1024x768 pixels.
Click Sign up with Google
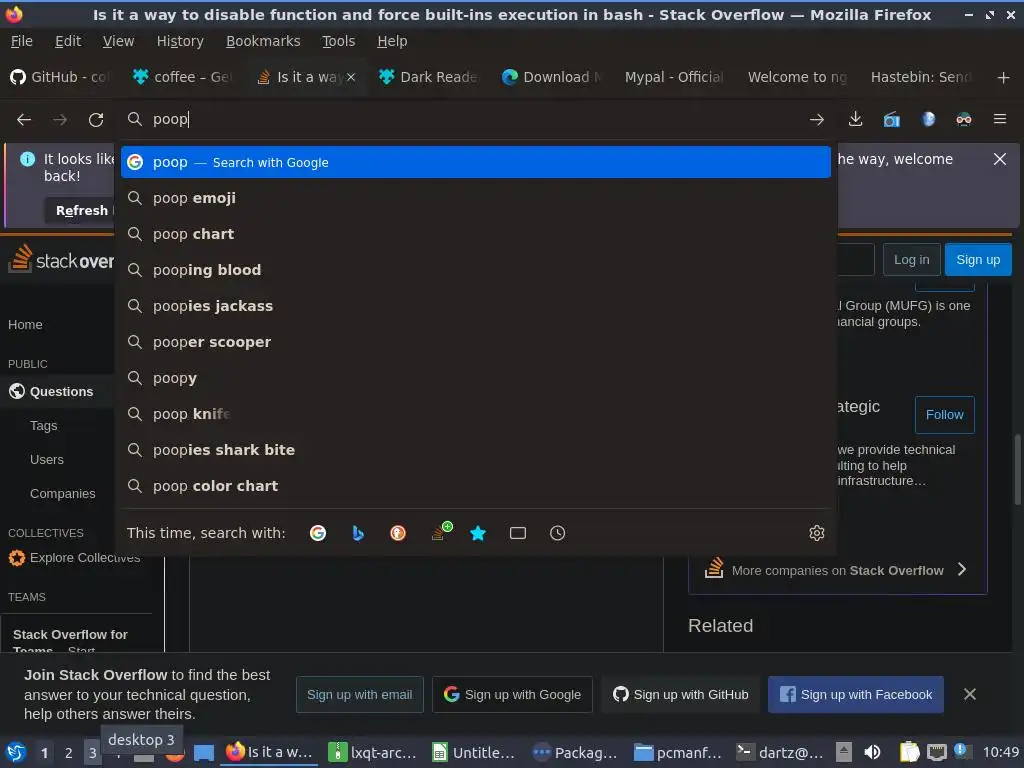point(512,694)
